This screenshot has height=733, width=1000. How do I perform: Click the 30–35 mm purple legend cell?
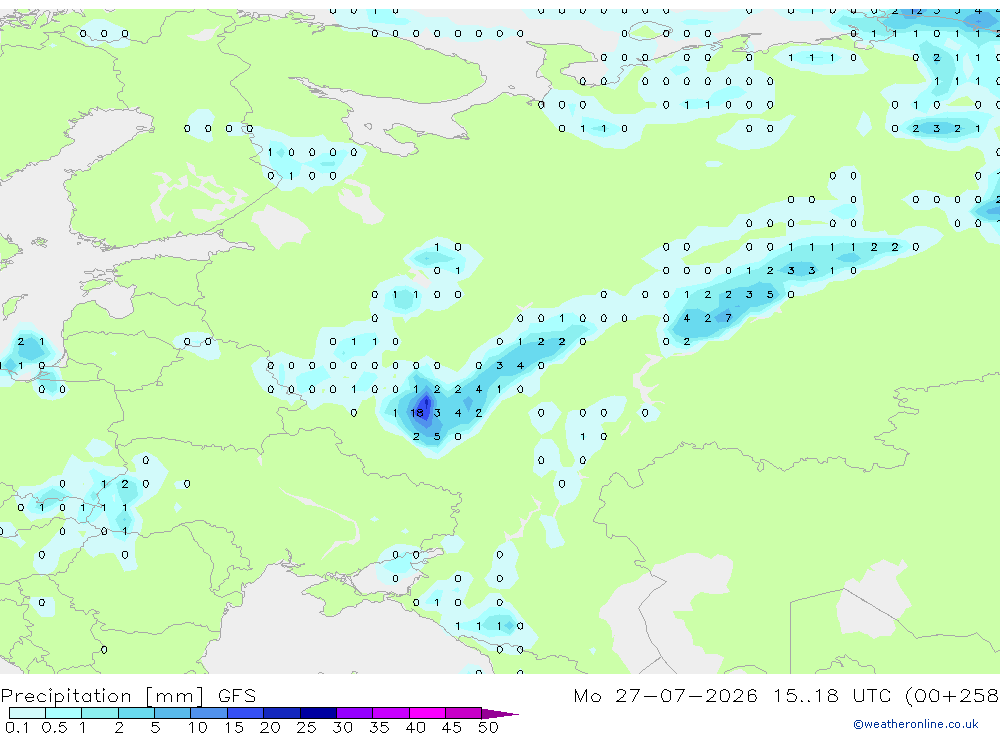[355, 713]
